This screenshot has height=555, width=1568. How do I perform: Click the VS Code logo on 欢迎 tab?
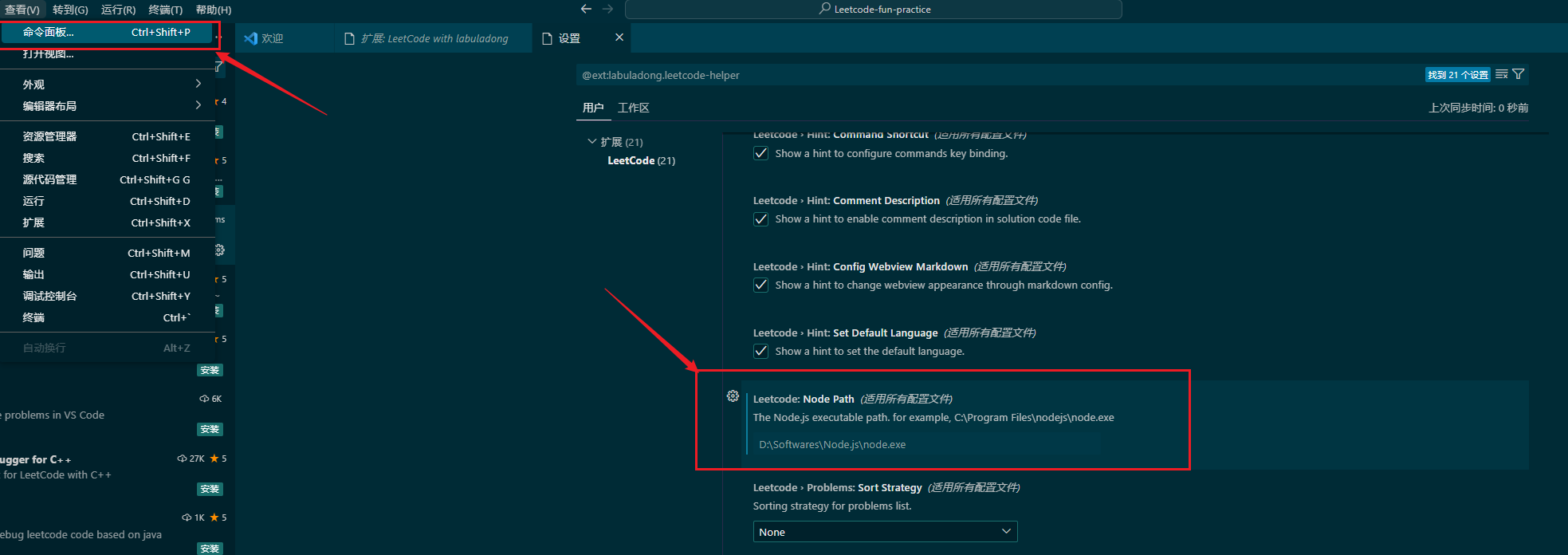[250, 38]
